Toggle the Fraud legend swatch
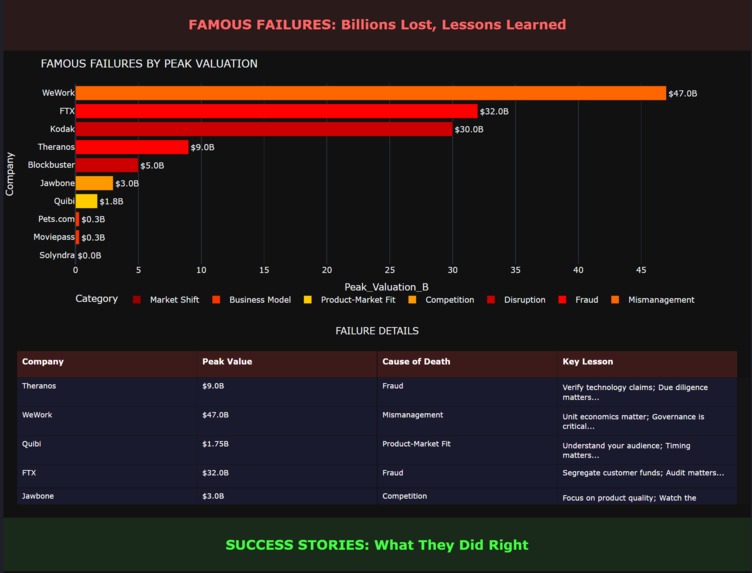 563,300
